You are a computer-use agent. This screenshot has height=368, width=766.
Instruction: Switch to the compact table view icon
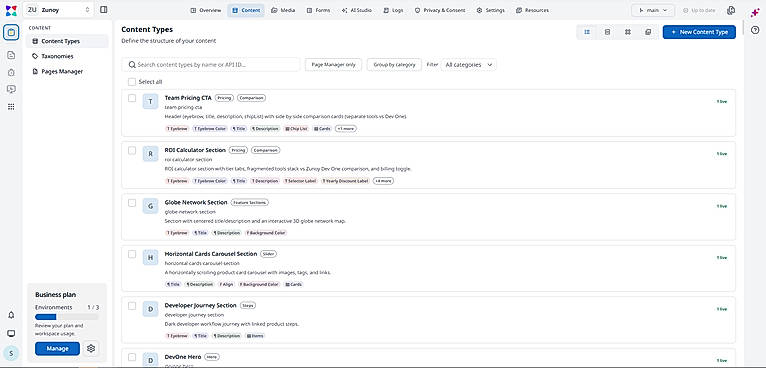607,32
